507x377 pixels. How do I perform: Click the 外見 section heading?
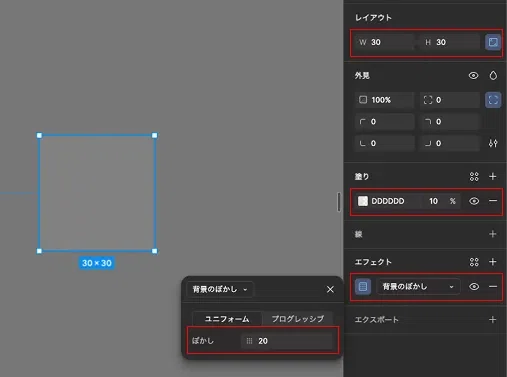[x=362, y=76]
